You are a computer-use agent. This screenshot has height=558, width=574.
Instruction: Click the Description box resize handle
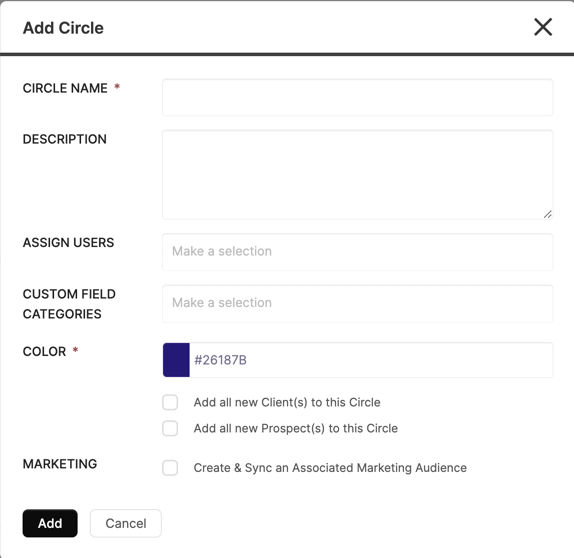click(x=547, y=215)
